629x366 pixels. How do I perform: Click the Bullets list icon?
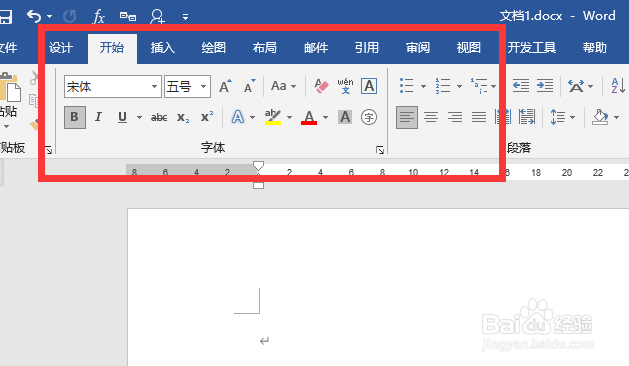pyautogui.click(x=406, y=85)
